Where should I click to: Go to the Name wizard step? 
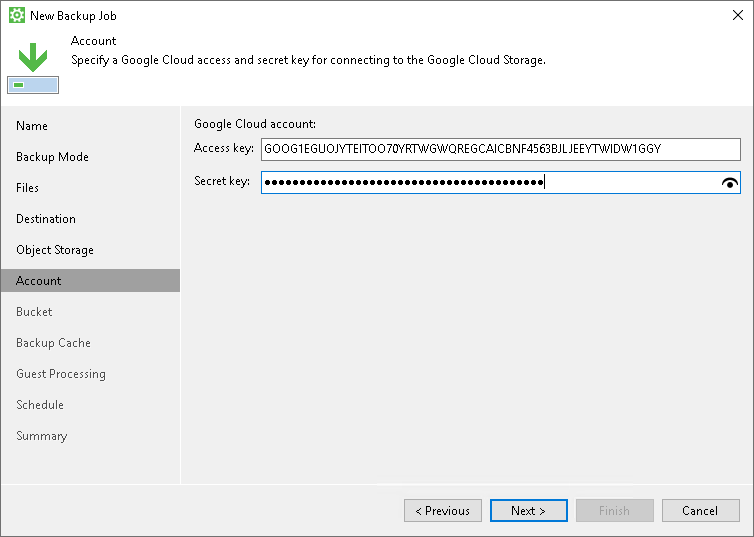click(x=32, y=126)
